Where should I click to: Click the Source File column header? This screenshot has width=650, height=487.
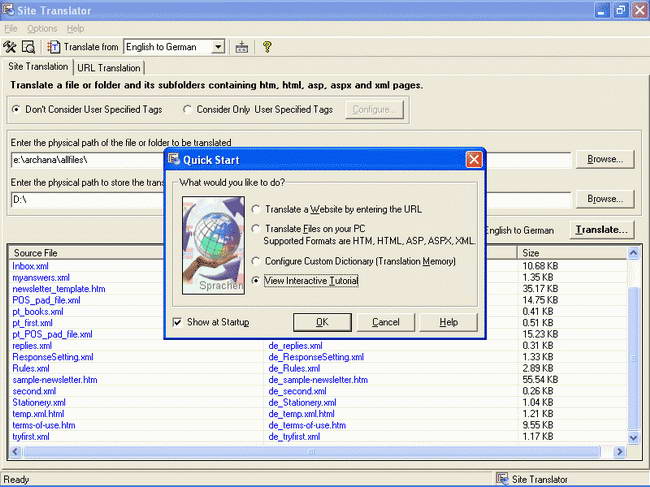[87, 253]
